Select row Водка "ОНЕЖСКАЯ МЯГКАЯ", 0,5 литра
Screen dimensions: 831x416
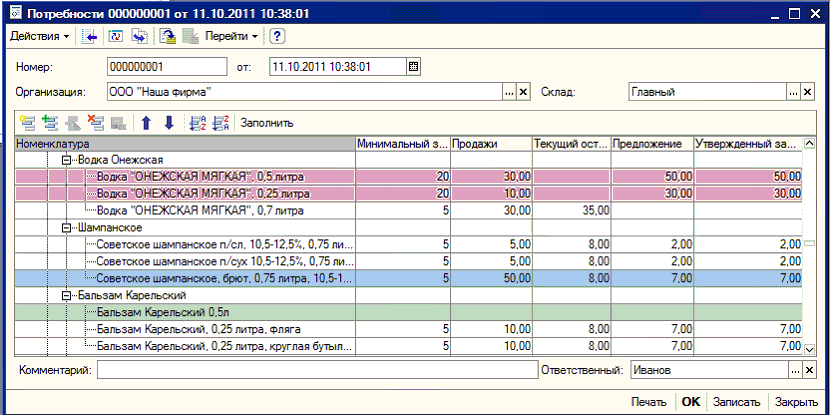pyautogui.click(x=408, y=177)
